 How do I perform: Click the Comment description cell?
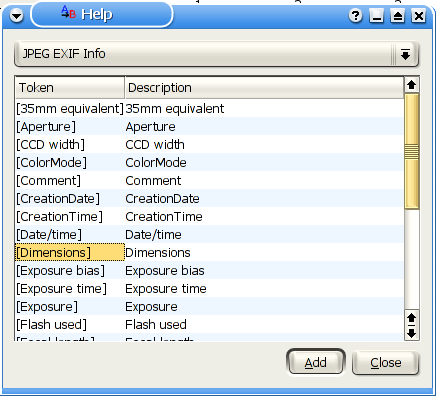click(264, 181)
